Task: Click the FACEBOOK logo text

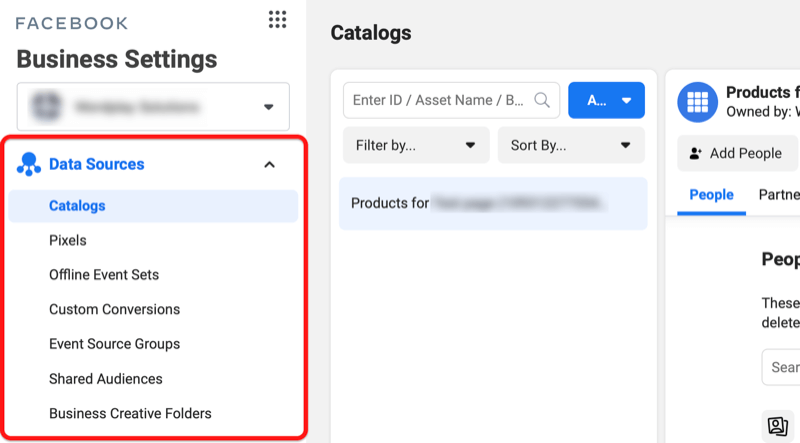Action: pyautogui.click(x=72, y=23)
